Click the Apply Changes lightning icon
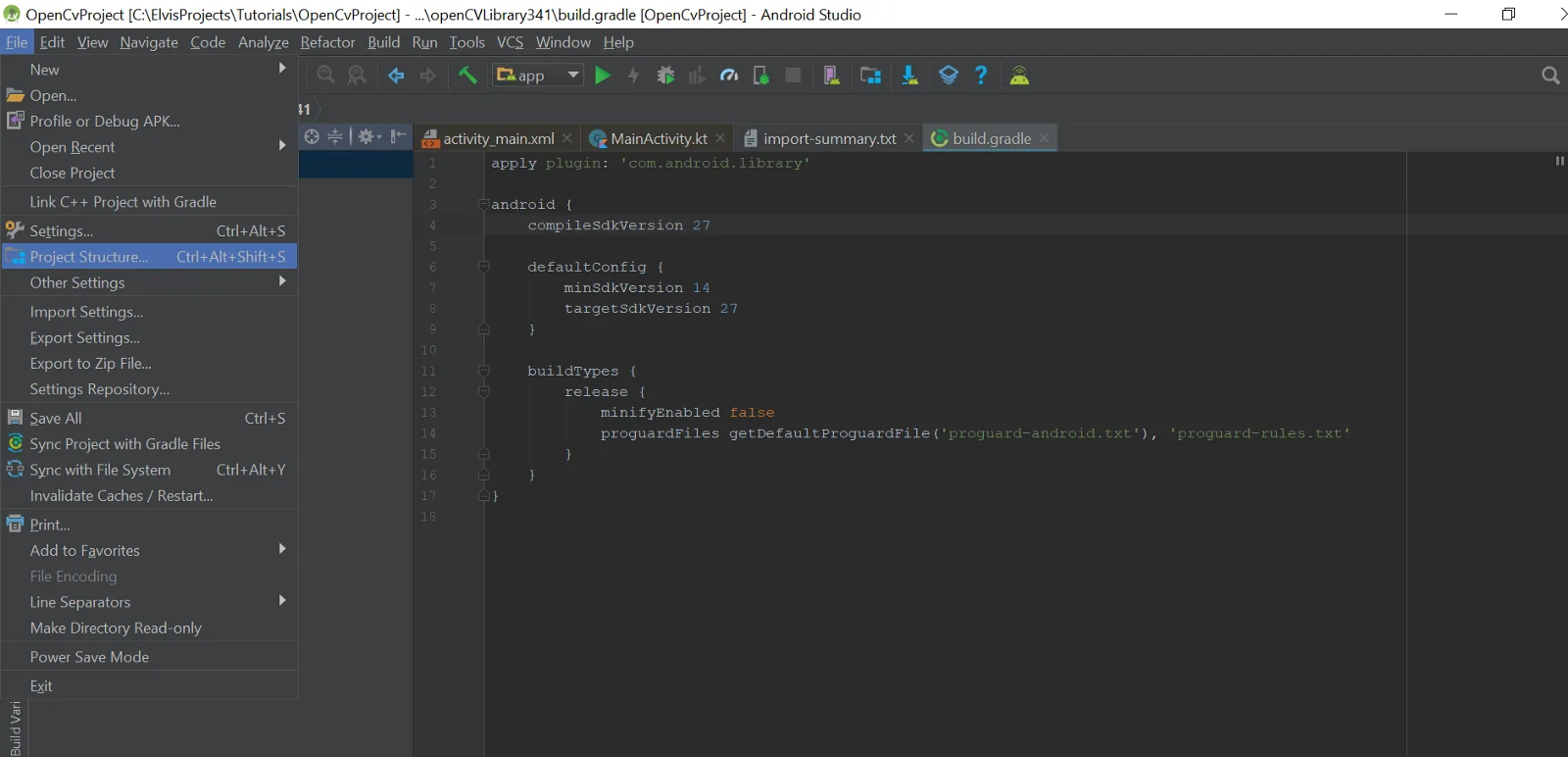Screen dimensions: 1568x757 [x=634, y=76]
